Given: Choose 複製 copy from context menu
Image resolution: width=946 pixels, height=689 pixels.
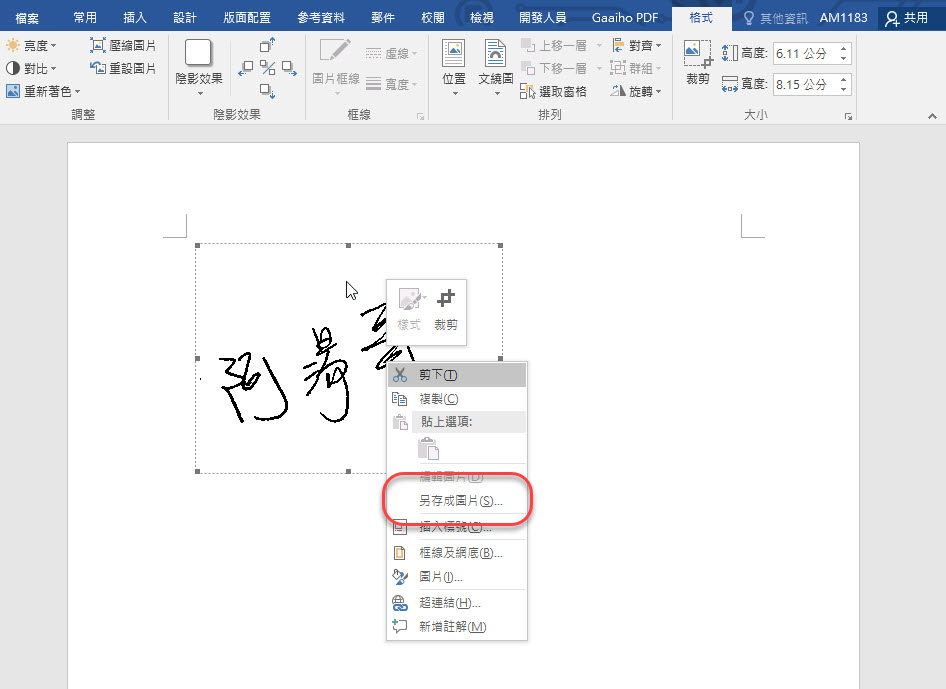Looking at the screenshot, I should pos(457,399).
